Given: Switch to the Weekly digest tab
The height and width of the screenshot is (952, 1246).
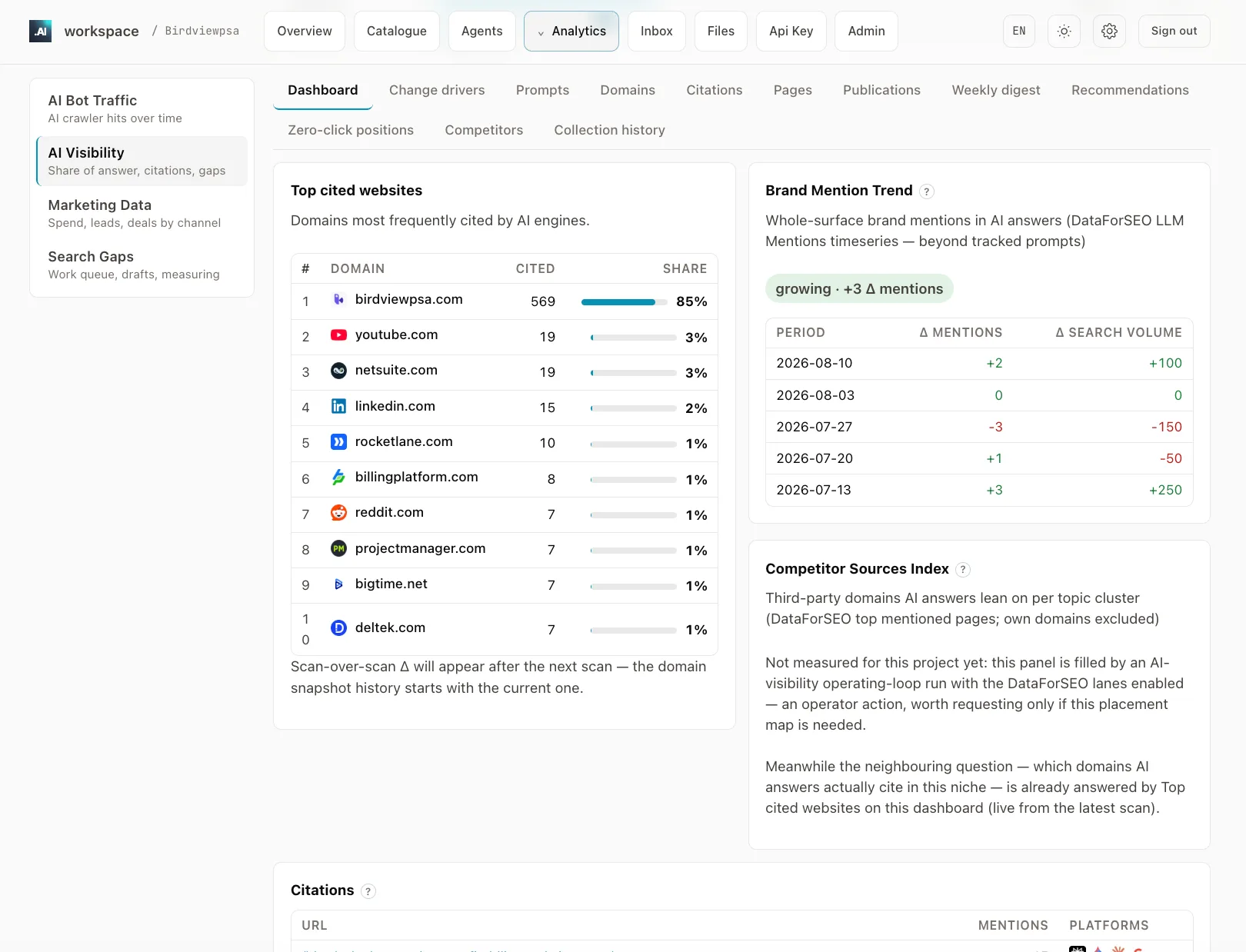Looking at the screenshot, I should point(996,90).
